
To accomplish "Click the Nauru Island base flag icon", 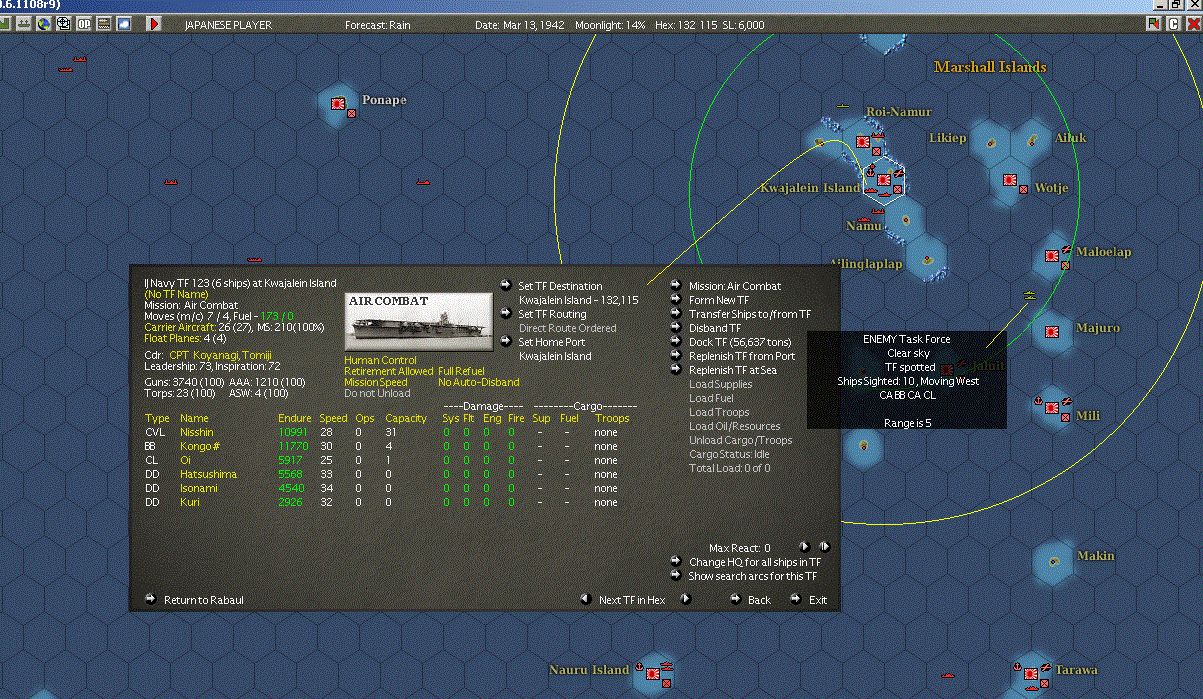I will pos(654,672).
